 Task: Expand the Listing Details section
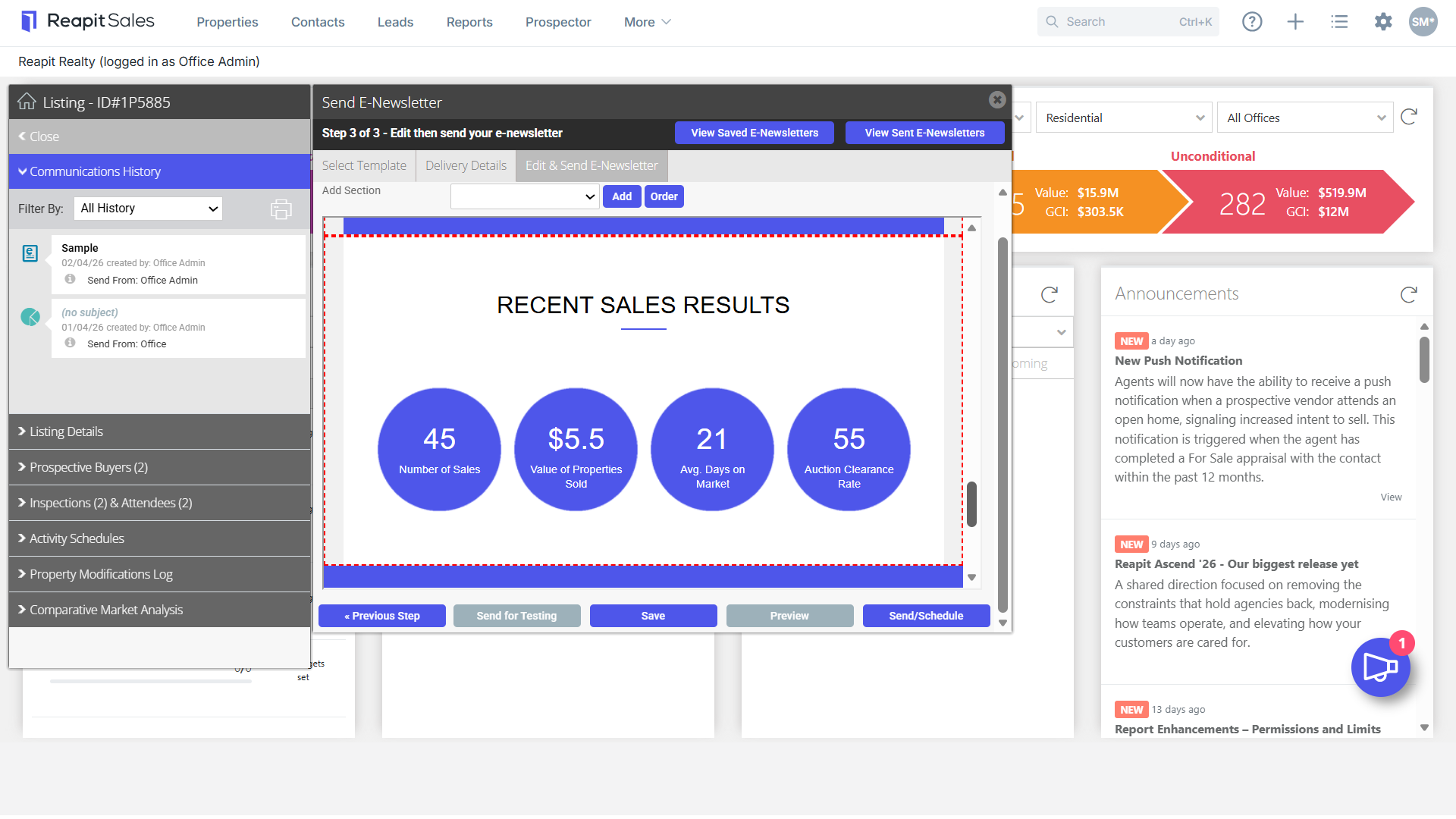(x=159, y=431)
